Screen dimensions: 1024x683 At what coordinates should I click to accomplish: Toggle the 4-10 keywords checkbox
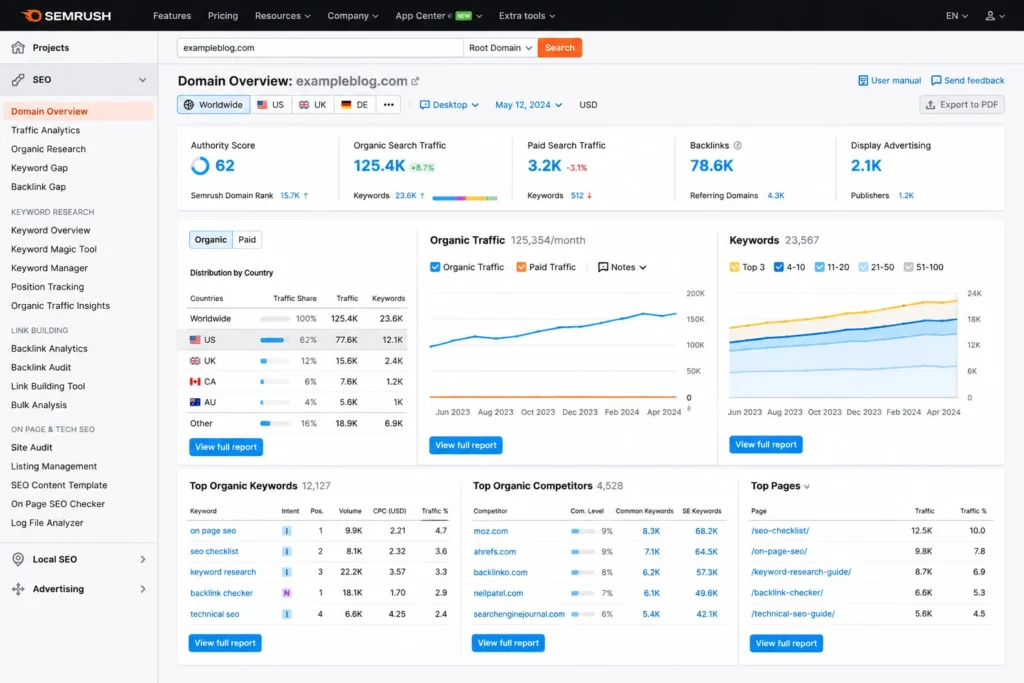778,267
